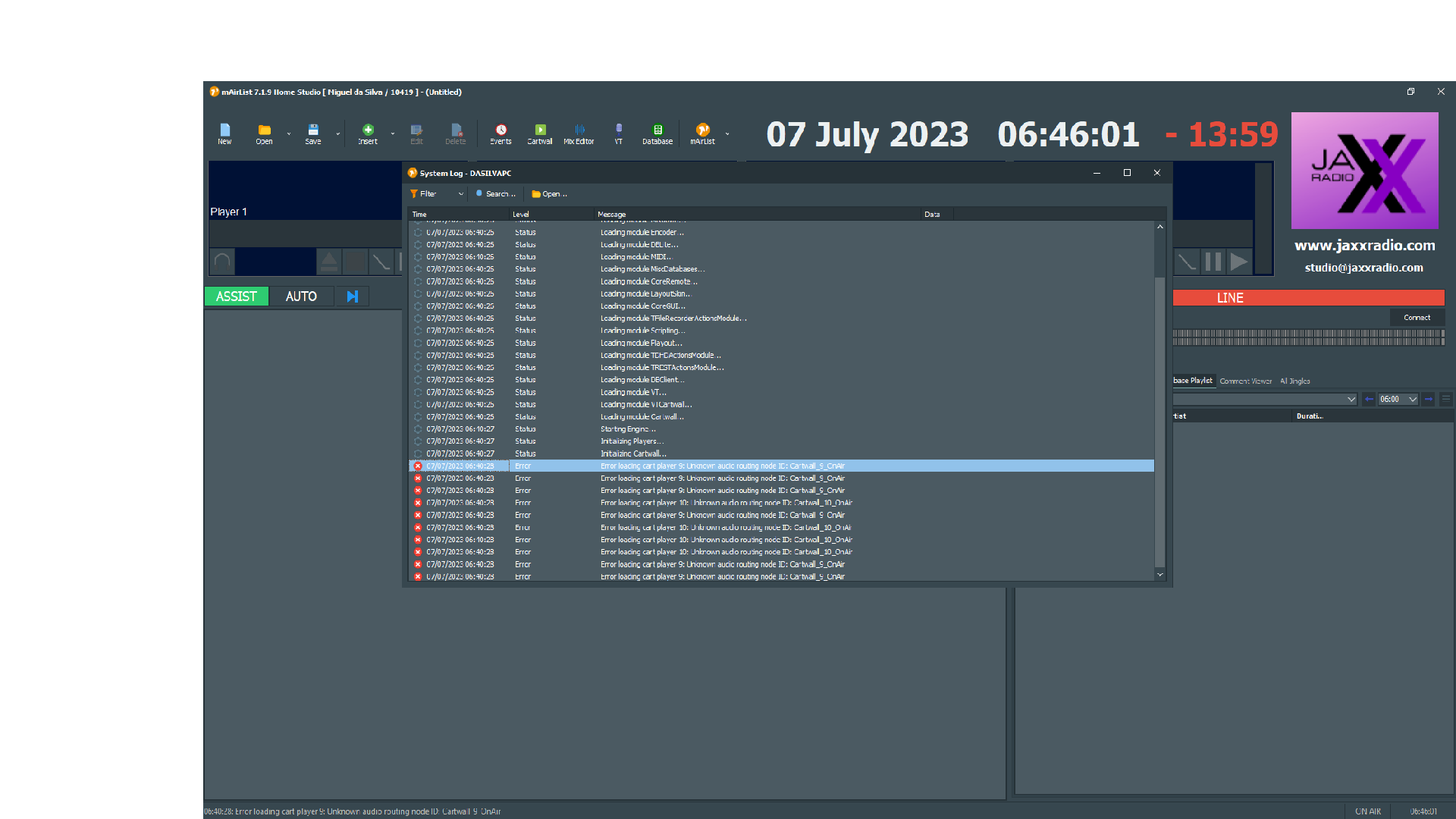Screen dimensions: 1456x819
Task: Open the Filter dropdown in System Log
Action: 437,194
